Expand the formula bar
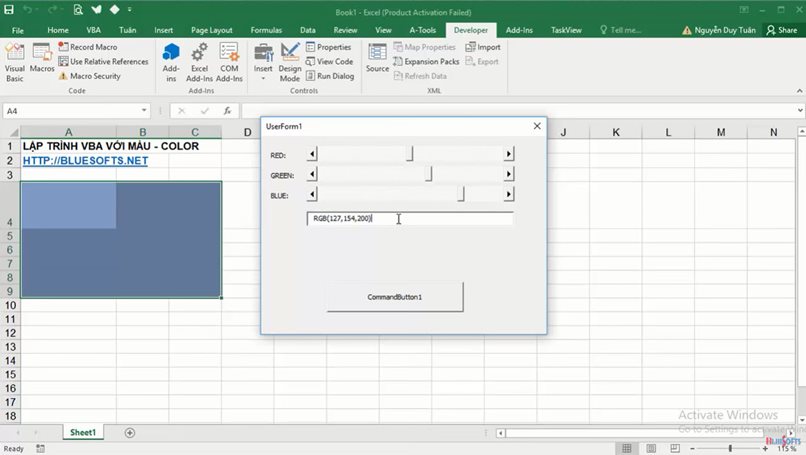Screen dimensions: 806x455 (797, 111)
